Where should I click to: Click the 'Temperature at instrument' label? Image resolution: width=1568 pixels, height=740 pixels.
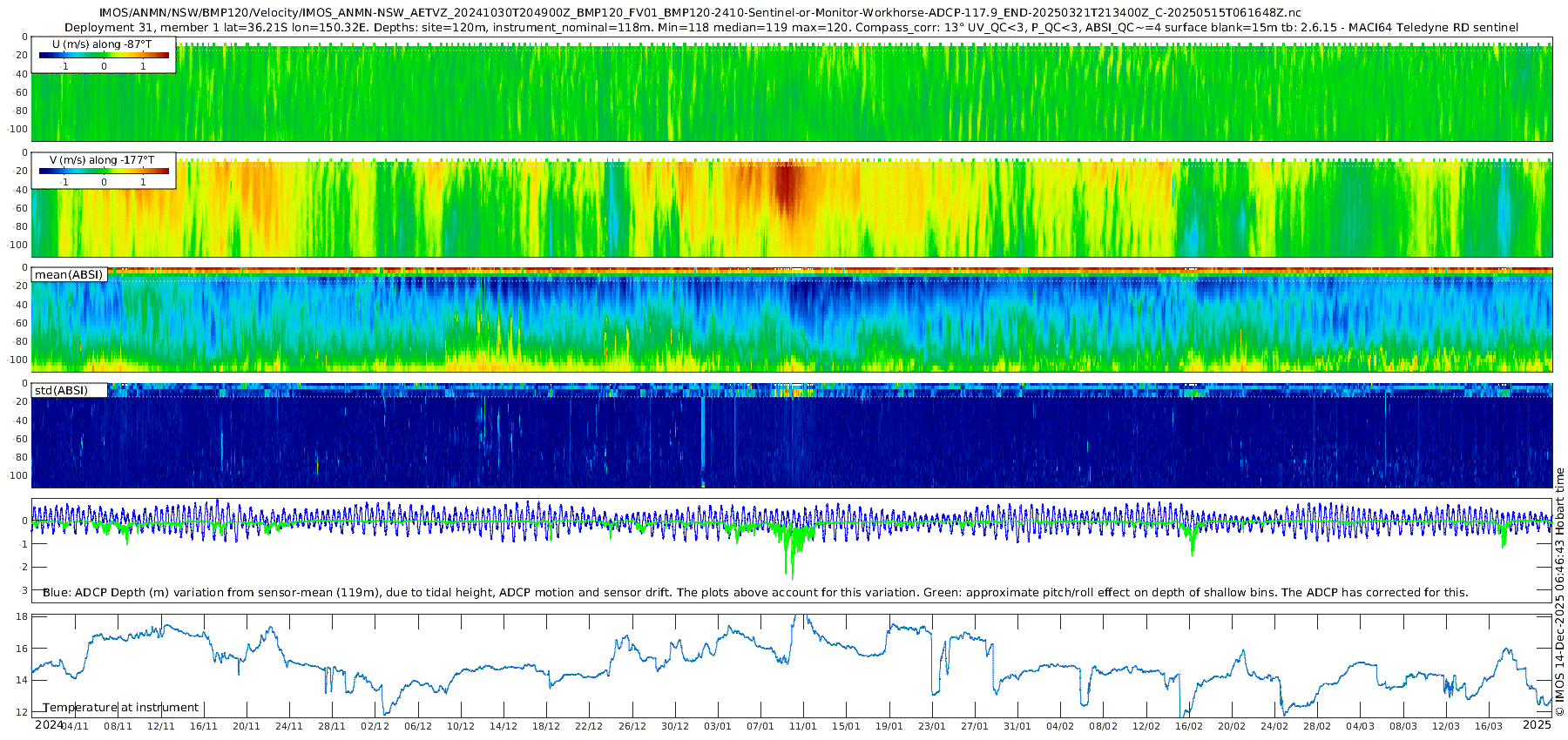(x=121, y=708)
